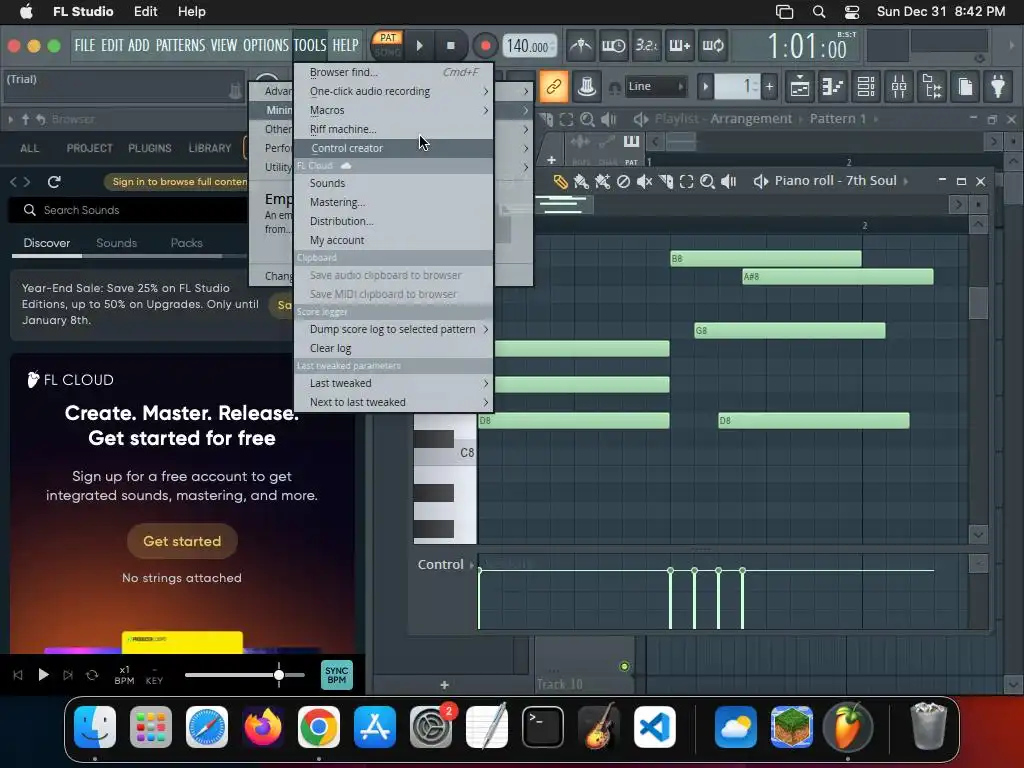Image resolution: width=1024 pixels, height=768 pixels.
Task: Adjust the preview volume slider knob
Action: point(279,675)
